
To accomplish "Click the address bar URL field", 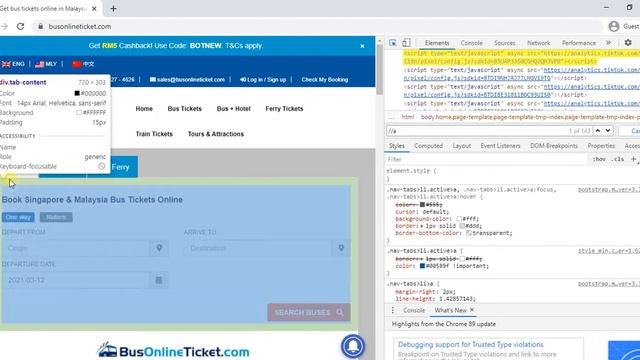I will pos(318,27).
